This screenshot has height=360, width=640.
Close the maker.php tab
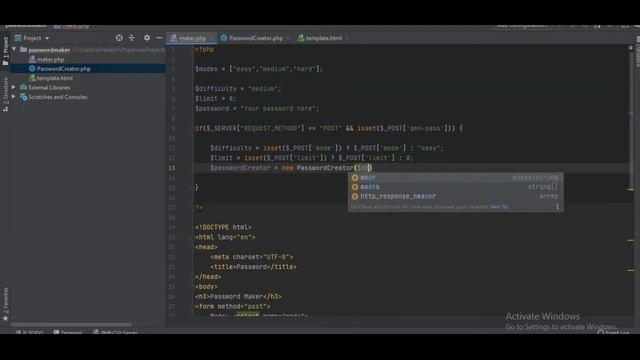(x=211, y=38)
